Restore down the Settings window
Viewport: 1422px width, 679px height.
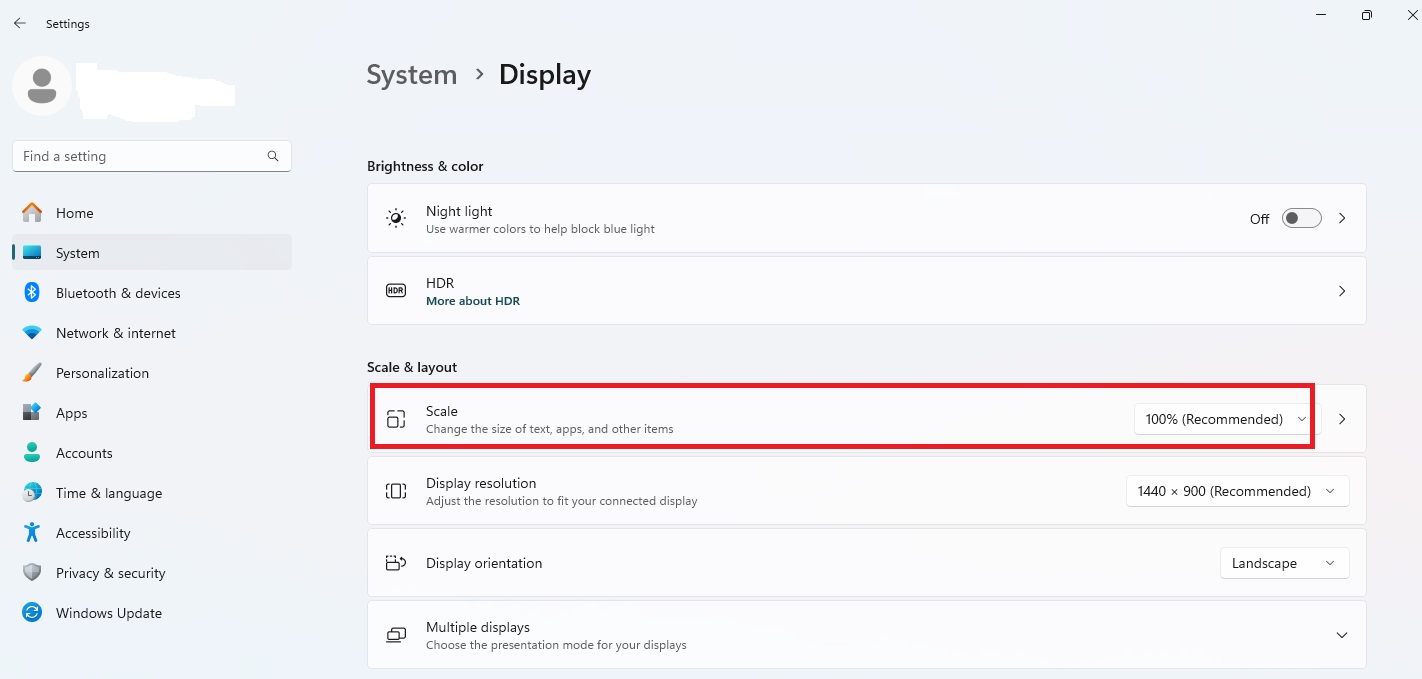[1366, 15]
